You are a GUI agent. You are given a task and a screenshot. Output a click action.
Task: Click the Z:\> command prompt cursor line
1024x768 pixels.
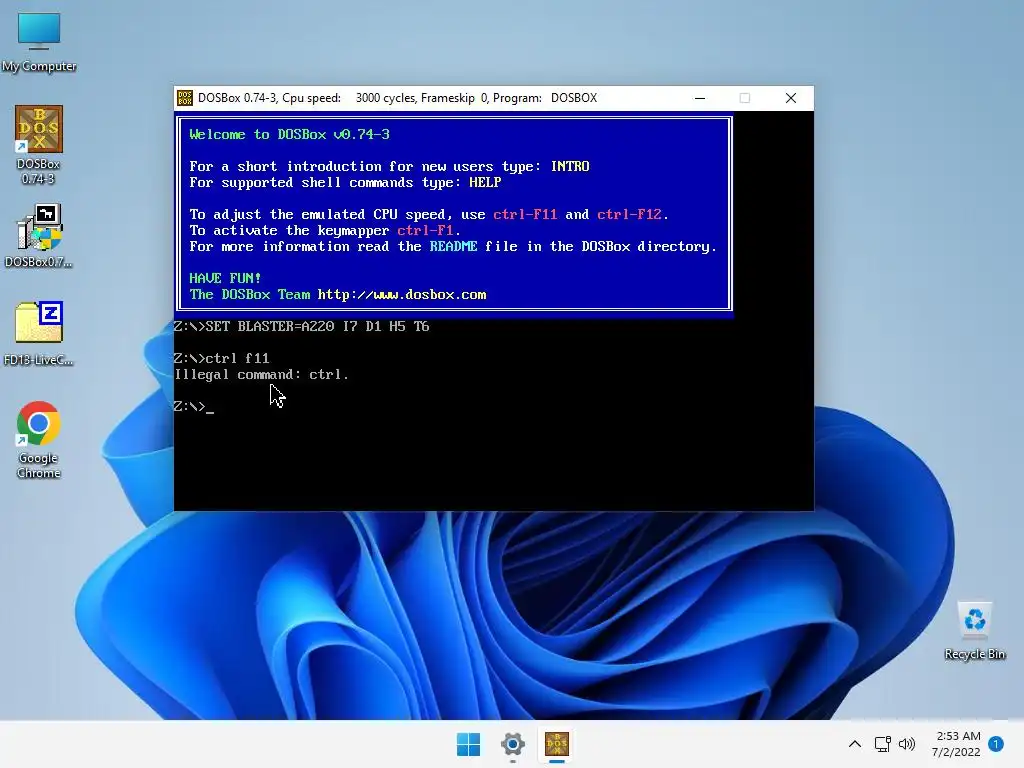click(194, 406)
